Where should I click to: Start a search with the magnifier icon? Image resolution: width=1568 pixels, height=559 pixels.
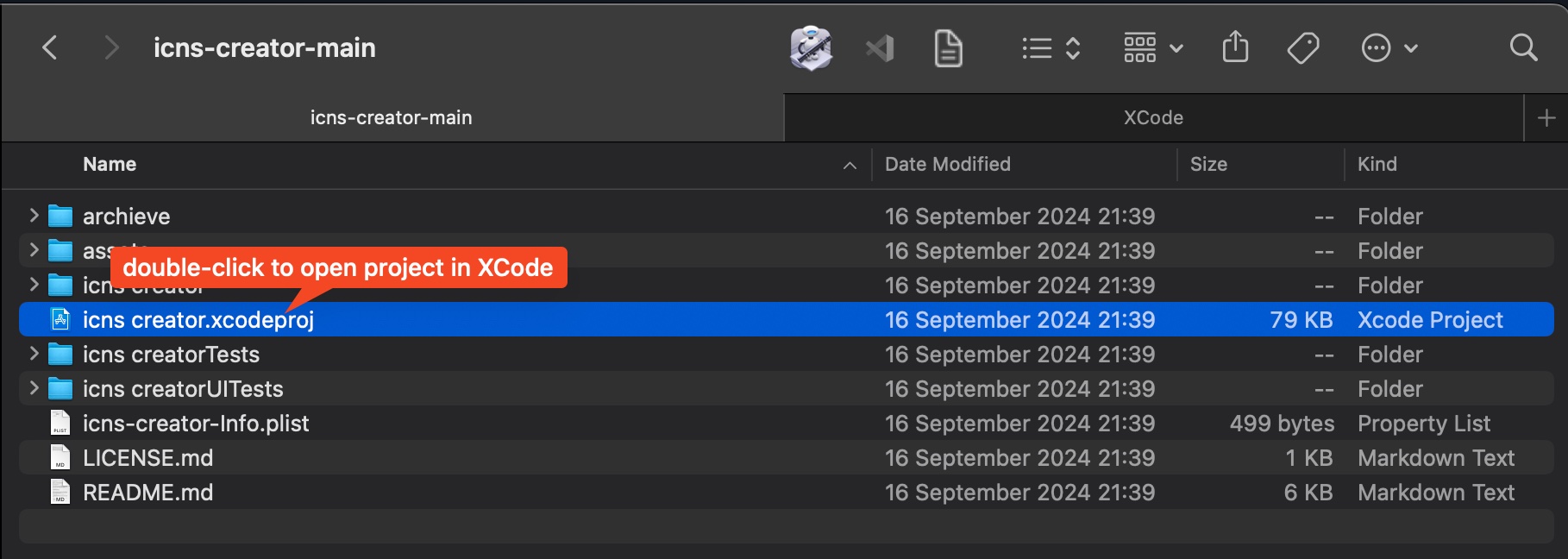click(x=1523, y=47)
